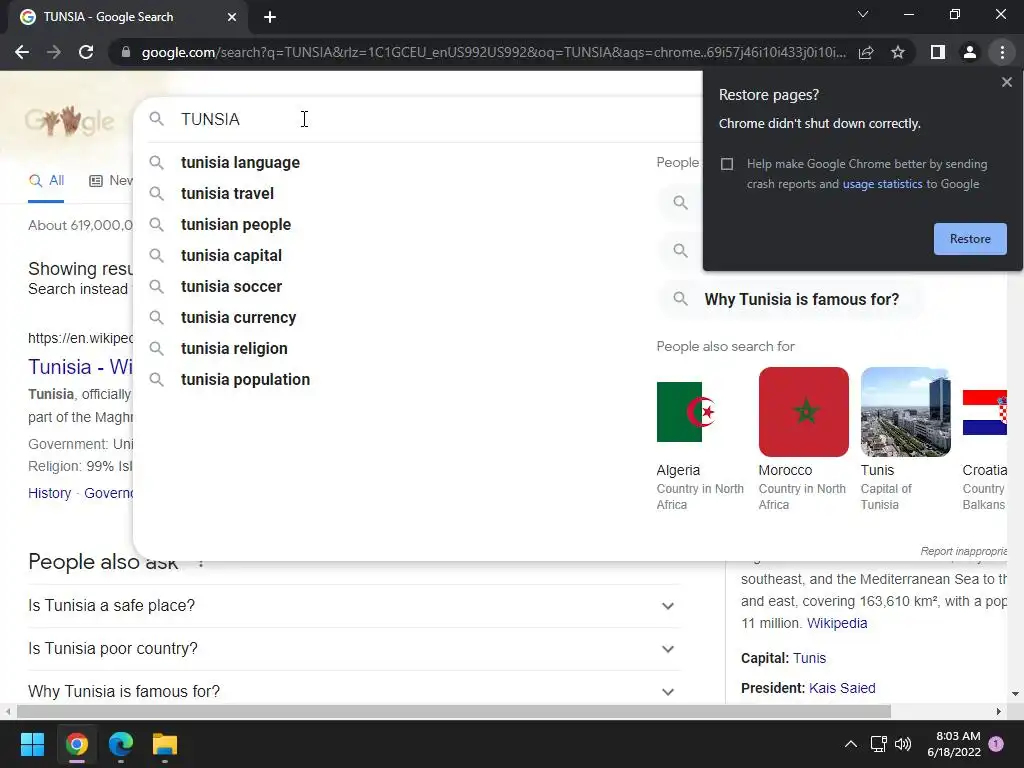Go back to the previous page
The height and width of the screenshot is (768, 1024).
coord(22,52)
